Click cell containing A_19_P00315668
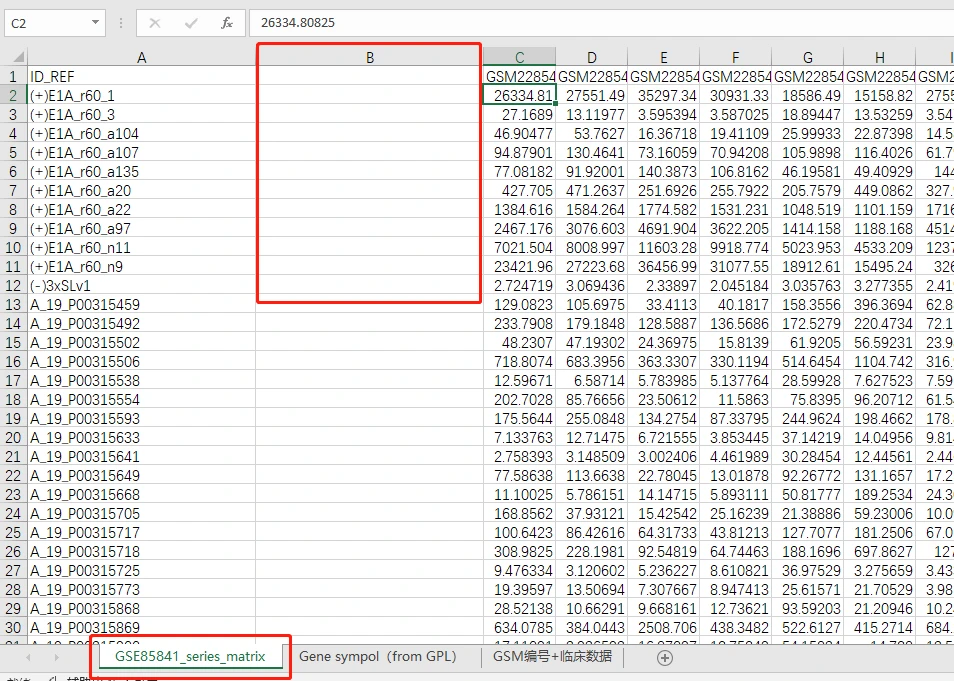This screenshot has height=681, width=954. point(141,495)
